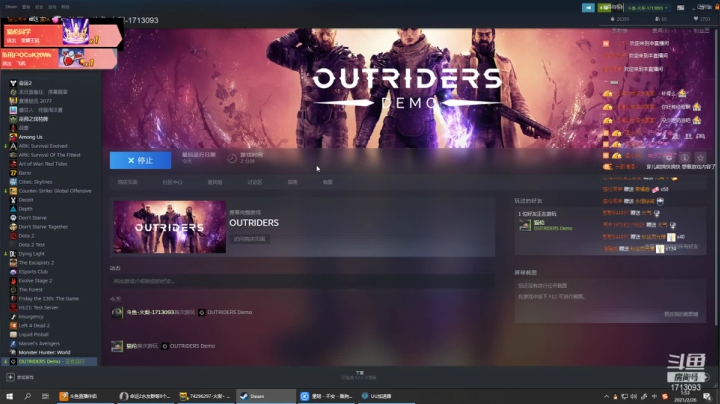Open Windows Start menu
The image size is (720, 404).
tap(9, 396)
